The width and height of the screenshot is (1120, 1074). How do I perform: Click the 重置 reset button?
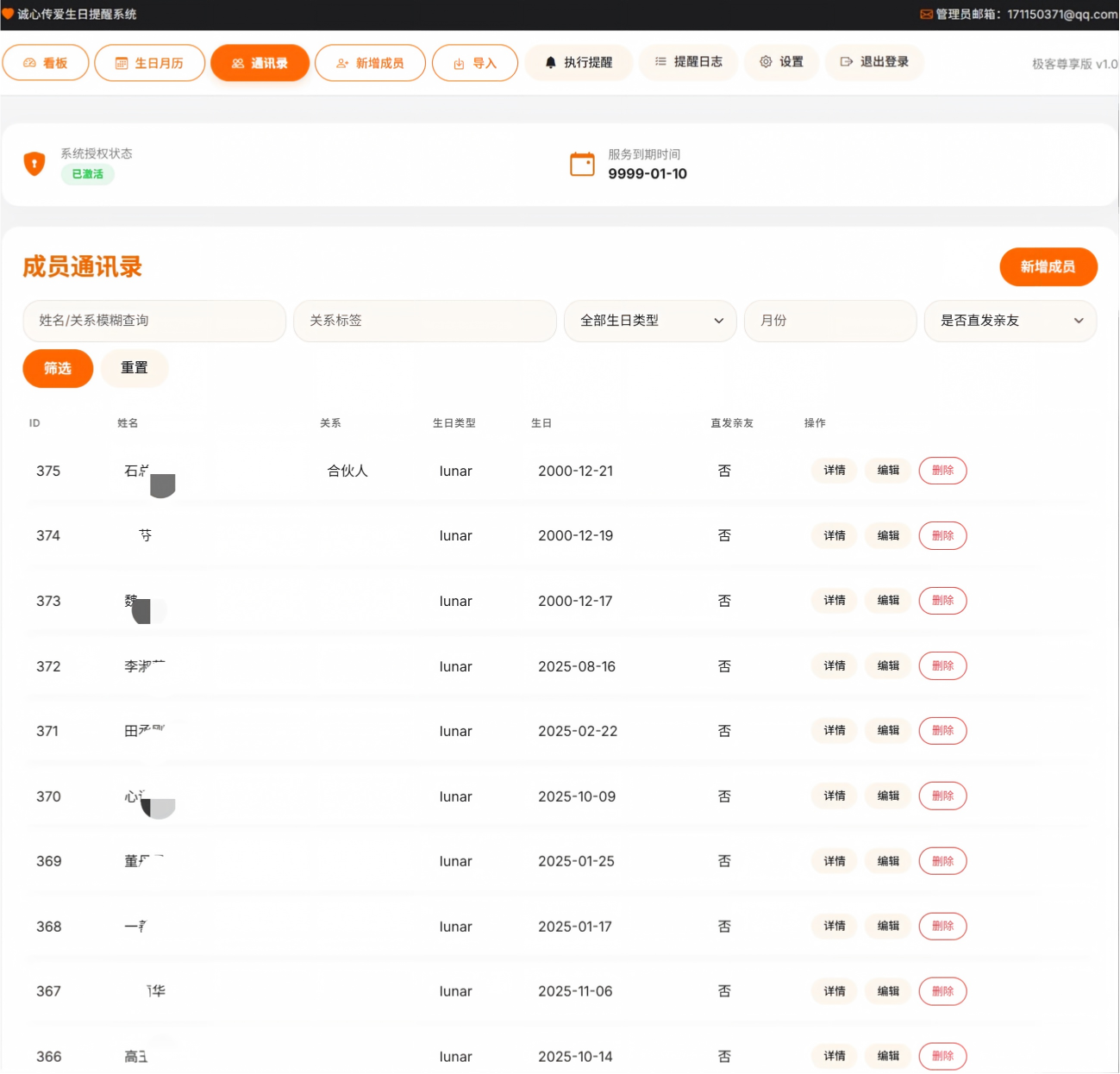pos(135,368)
